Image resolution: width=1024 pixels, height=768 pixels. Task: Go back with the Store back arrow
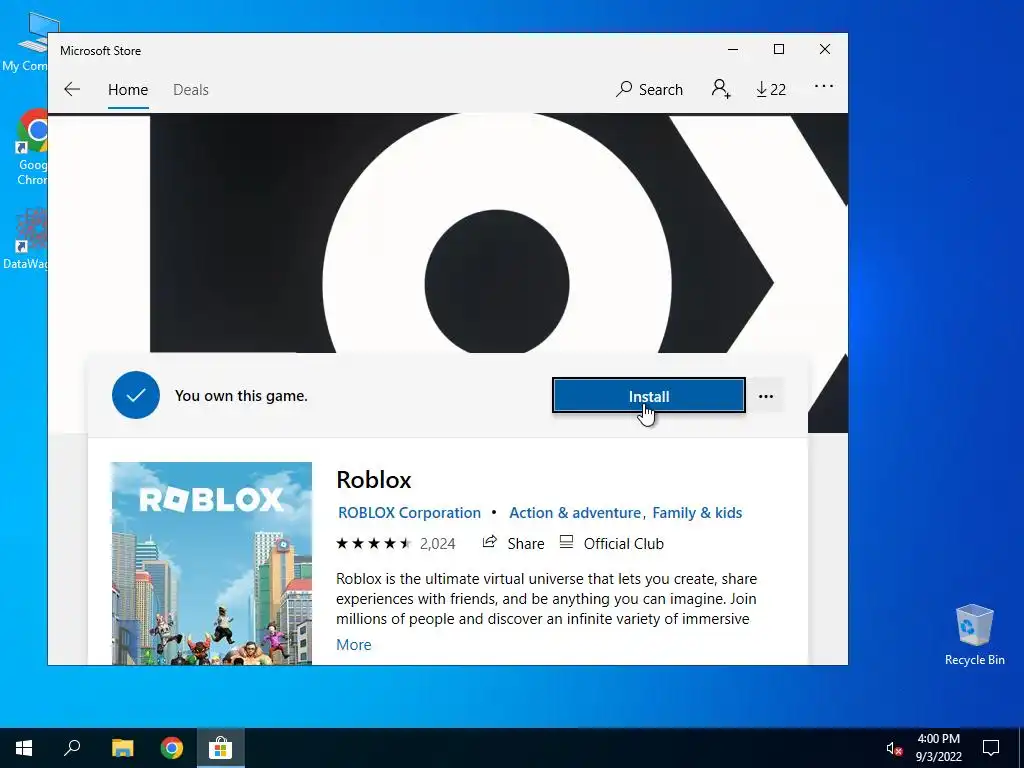point(72,89)
